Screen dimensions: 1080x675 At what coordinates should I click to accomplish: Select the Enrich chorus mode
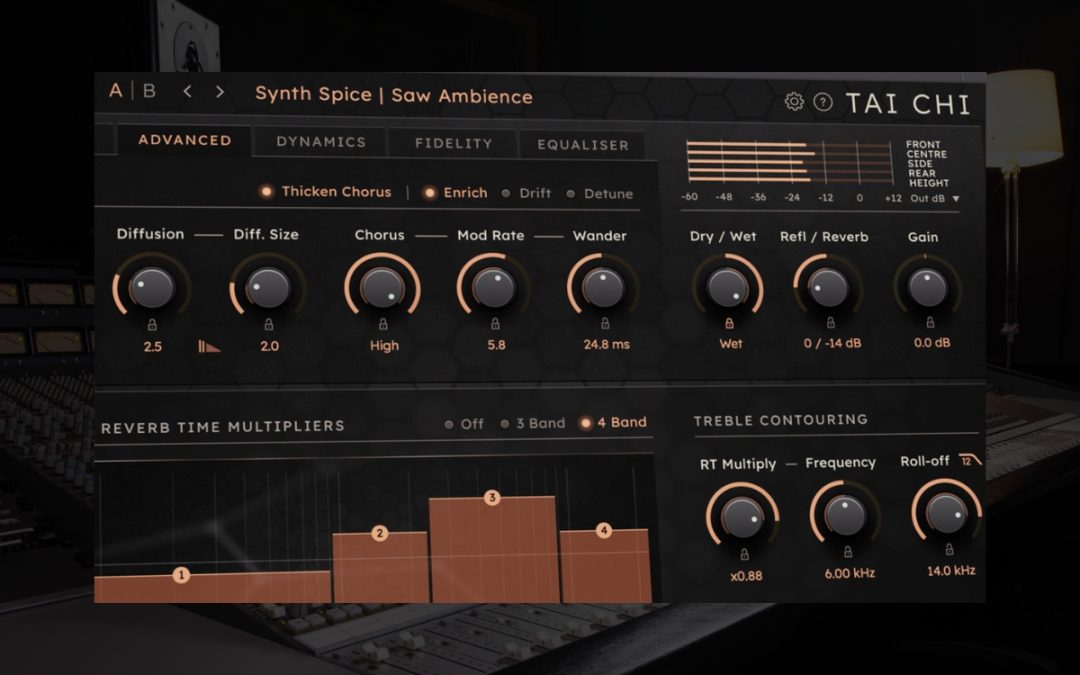click(x=456, y=193)
